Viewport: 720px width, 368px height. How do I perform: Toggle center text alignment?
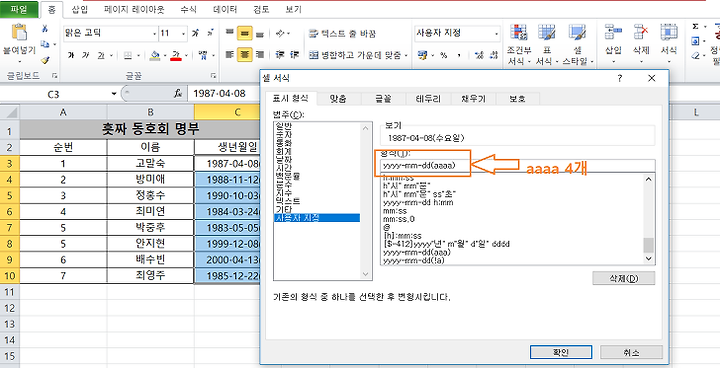pos(245,55)
